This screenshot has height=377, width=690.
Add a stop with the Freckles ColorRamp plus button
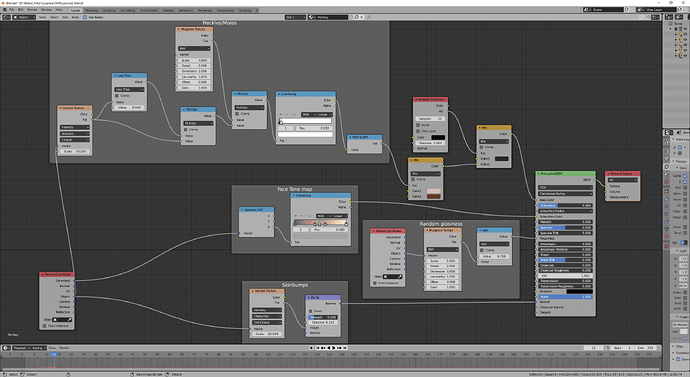point(281,114)
